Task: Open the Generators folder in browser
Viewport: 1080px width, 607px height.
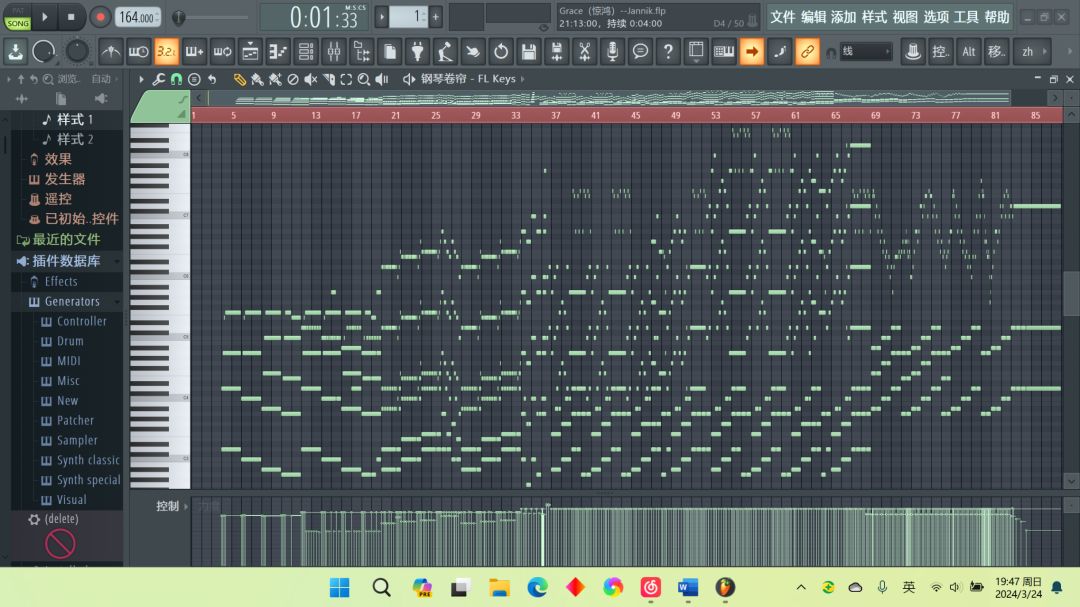Action: coord(72,301)
